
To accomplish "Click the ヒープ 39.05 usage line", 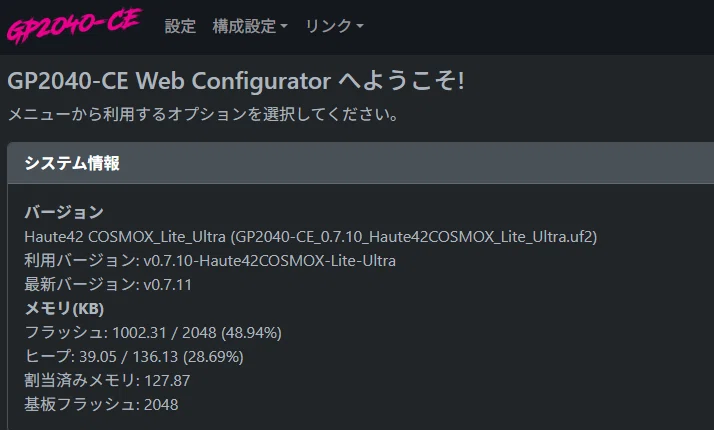I will (134, 356).
